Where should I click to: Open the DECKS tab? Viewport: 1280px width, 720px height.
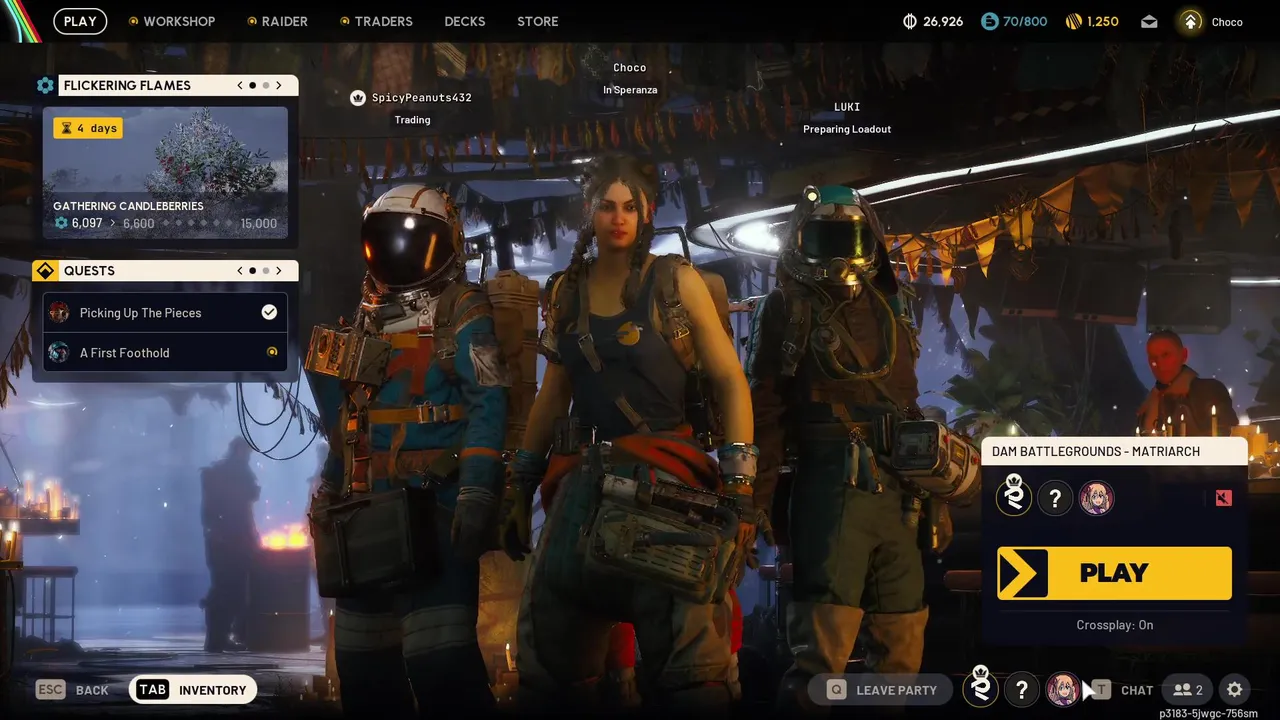coord(465,21)
